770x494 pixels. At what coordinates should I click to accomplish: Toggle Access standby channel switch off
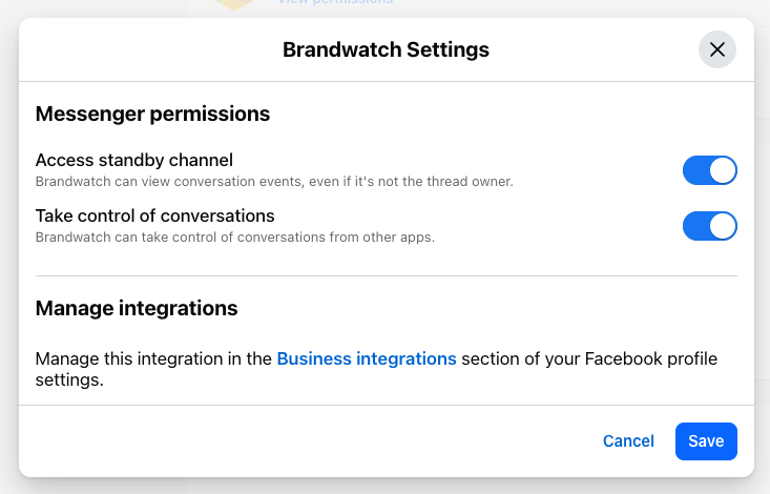710,170
